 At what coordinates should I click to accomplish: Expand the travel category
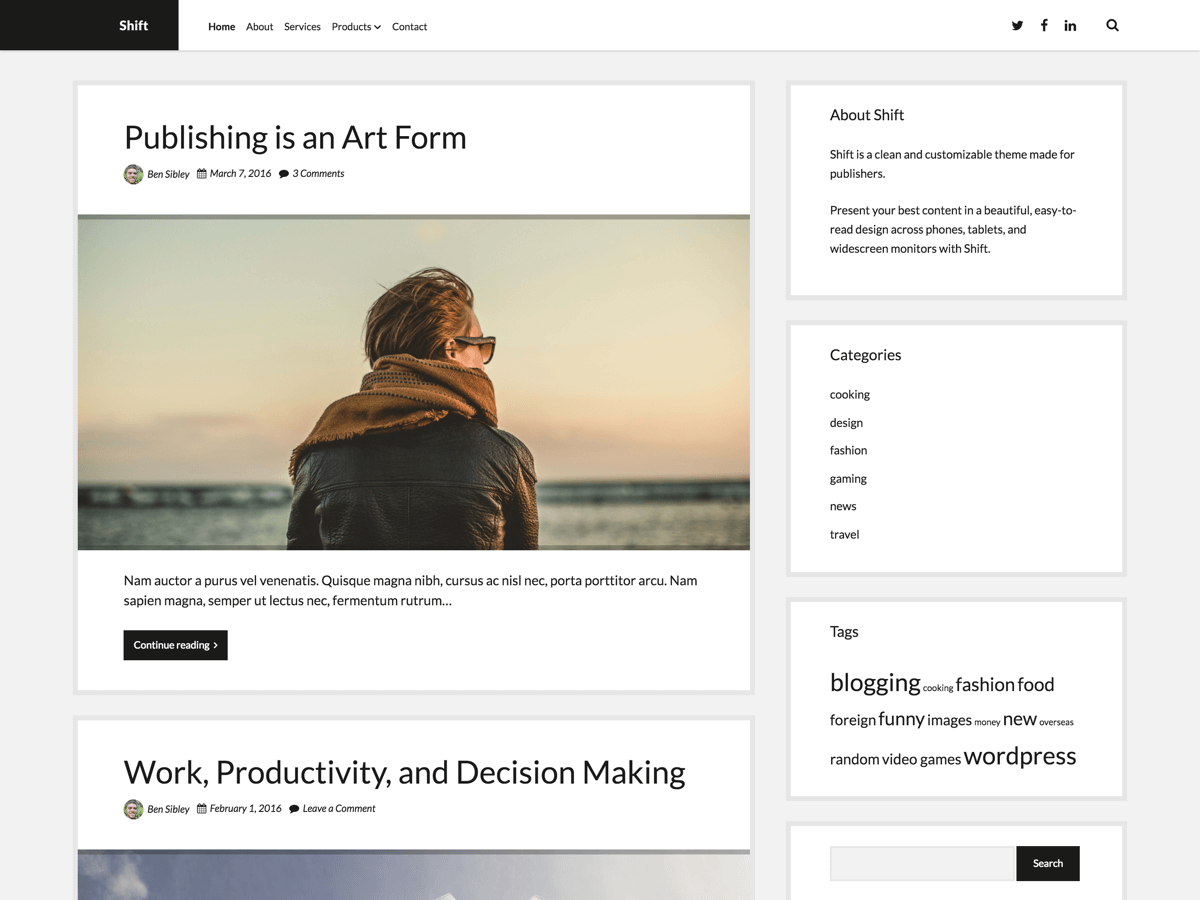tap(844, 534)
